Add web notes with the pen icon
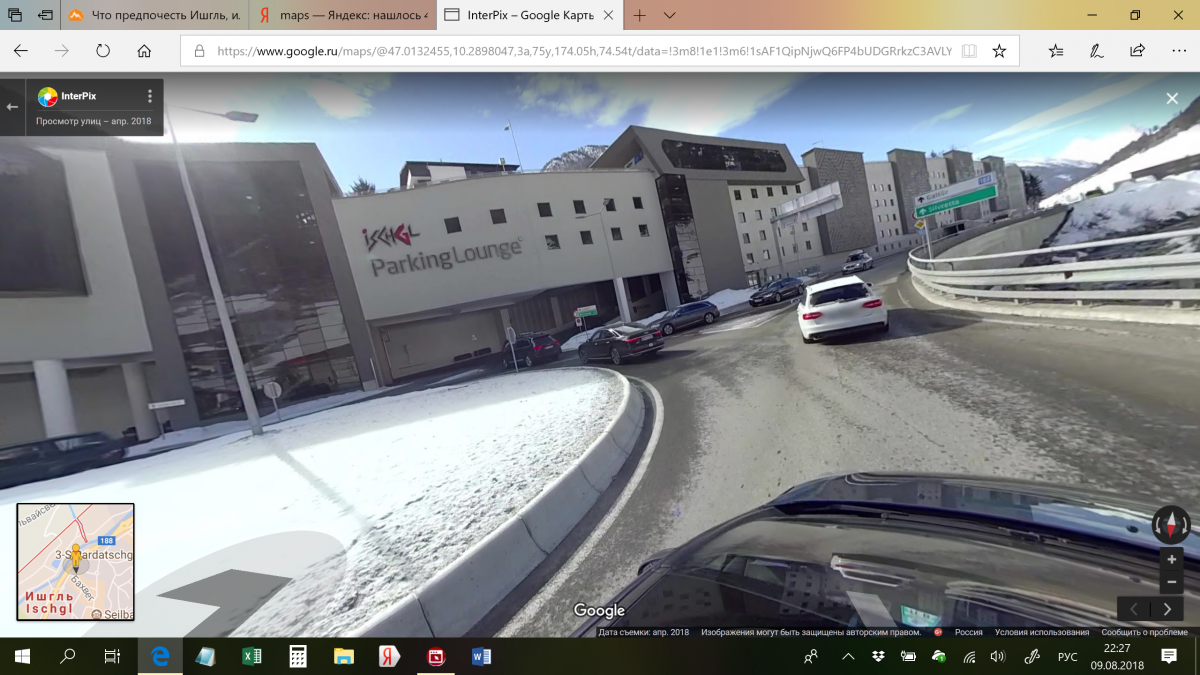The image size is (1200, 675). (1097, 51)
